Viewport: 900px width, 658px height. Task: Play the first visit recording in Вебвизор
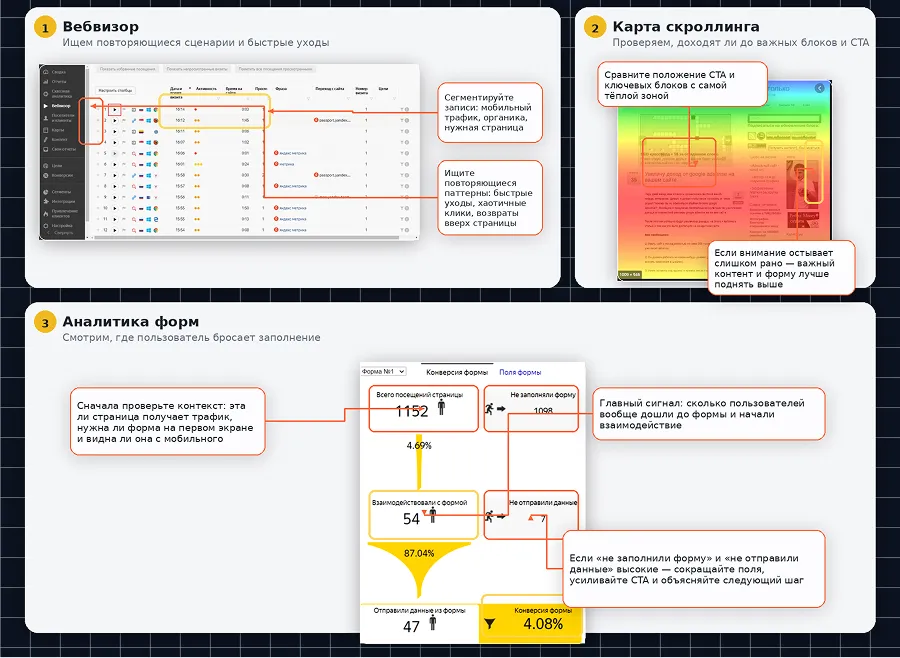[115, 108]
